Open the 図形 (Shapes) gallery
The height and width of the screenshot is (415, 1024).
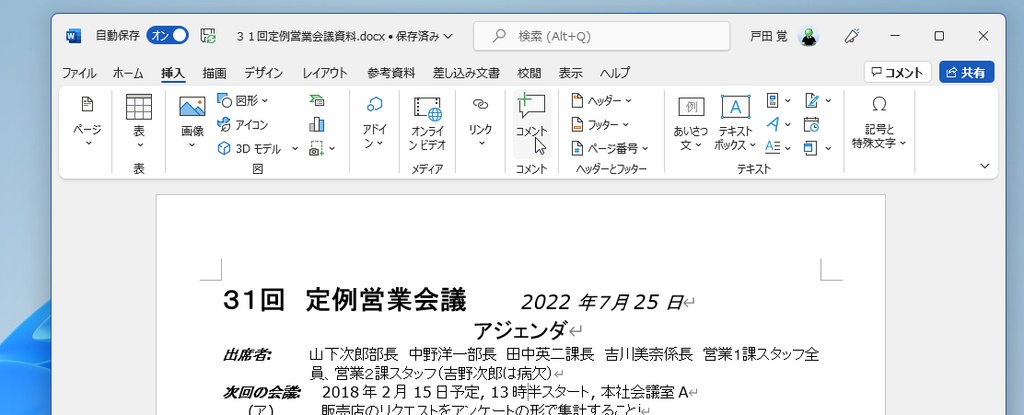pyautogui.click(x=242, y=101)
